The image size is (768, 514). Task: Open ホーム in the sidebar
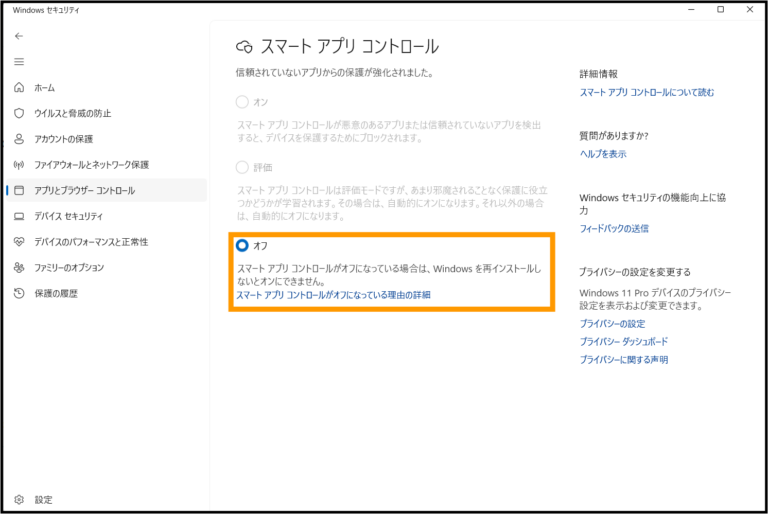coord(106,88)
